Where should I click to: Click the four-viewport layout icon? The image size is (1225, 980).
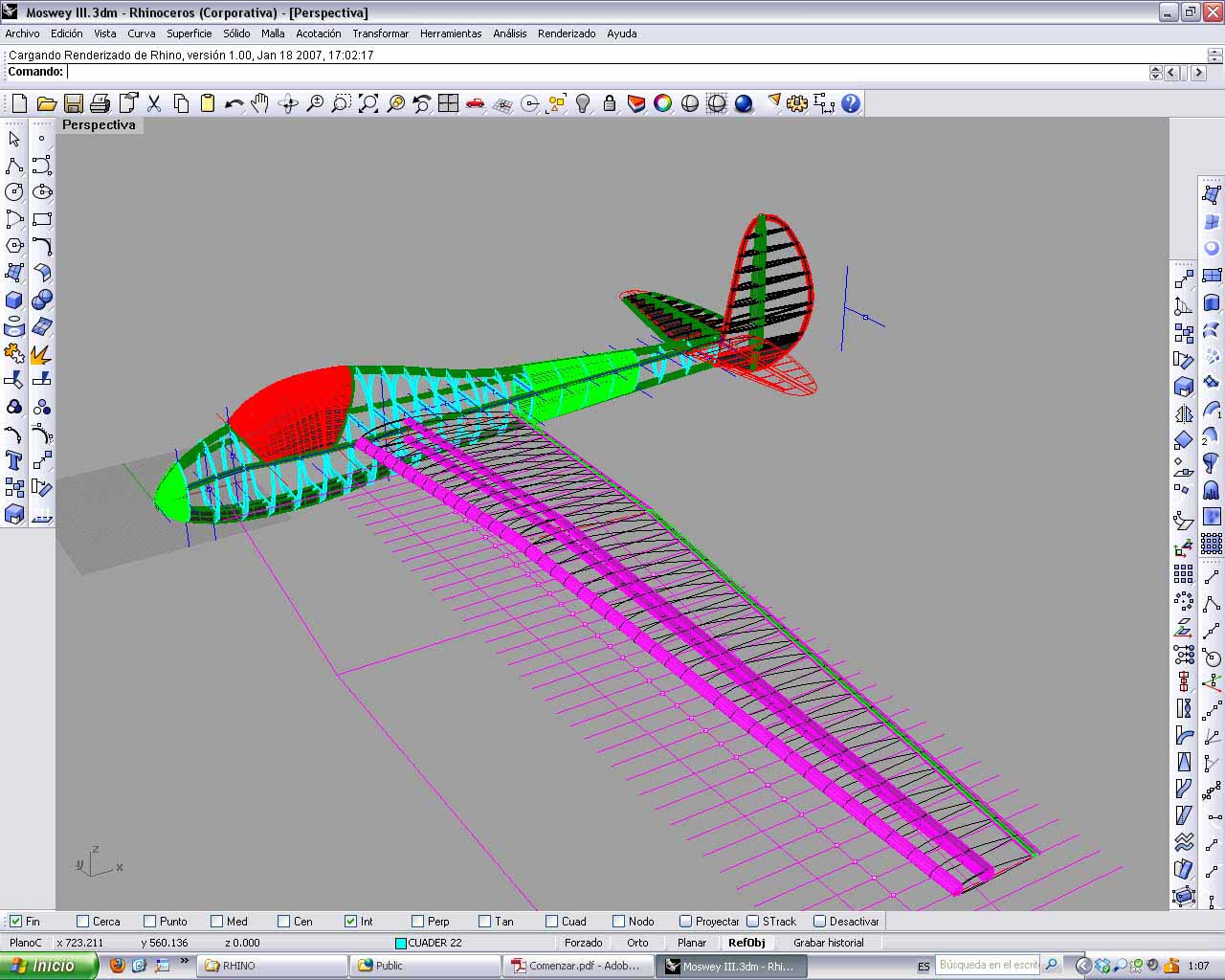pyautogui.click(x=448, y=103)
